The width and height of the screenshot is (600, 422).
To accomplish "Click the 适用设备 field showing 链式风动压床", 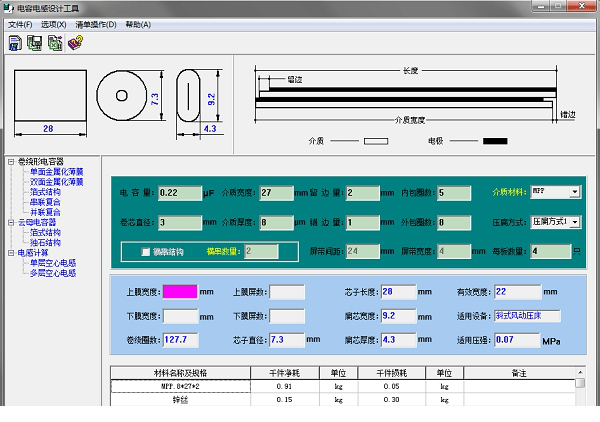I will coord(527,316).
